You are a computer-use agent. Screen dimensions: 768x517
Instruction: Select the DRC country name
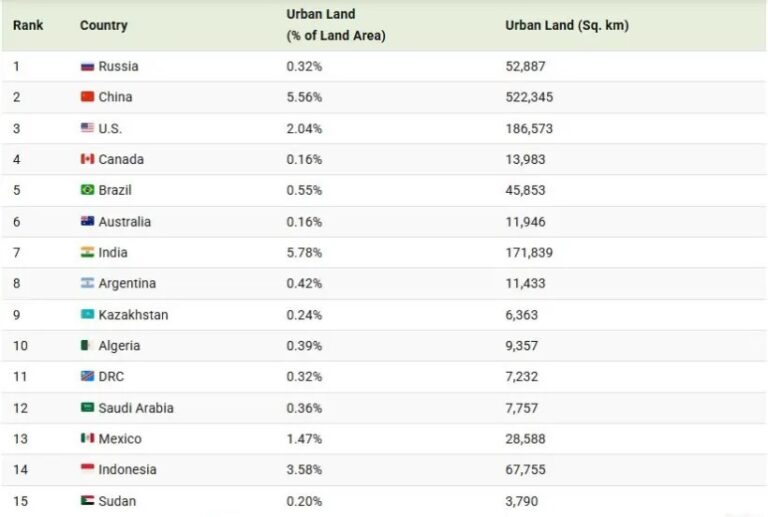click(x=111, y=376)
